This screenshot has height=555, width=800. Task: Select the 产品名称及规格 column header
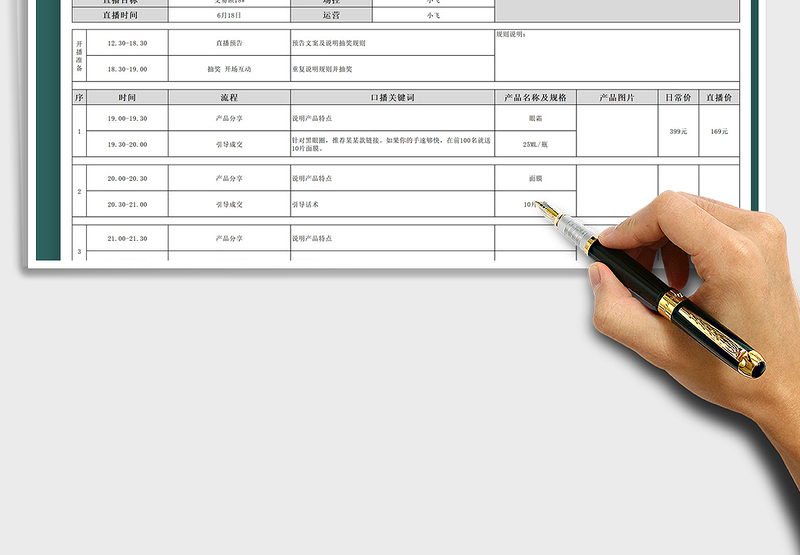(x=535, y=97)
